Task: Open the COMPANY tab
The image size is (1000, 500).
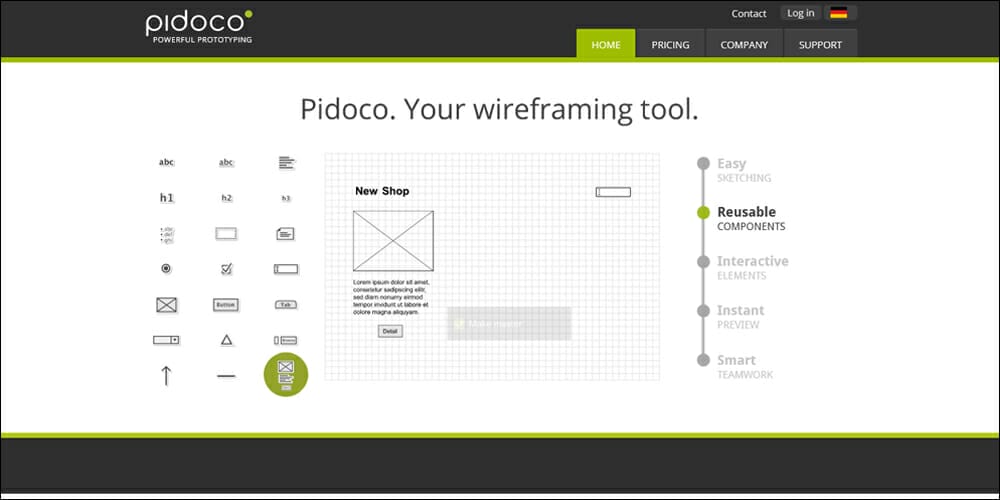Action: [744, 44]
